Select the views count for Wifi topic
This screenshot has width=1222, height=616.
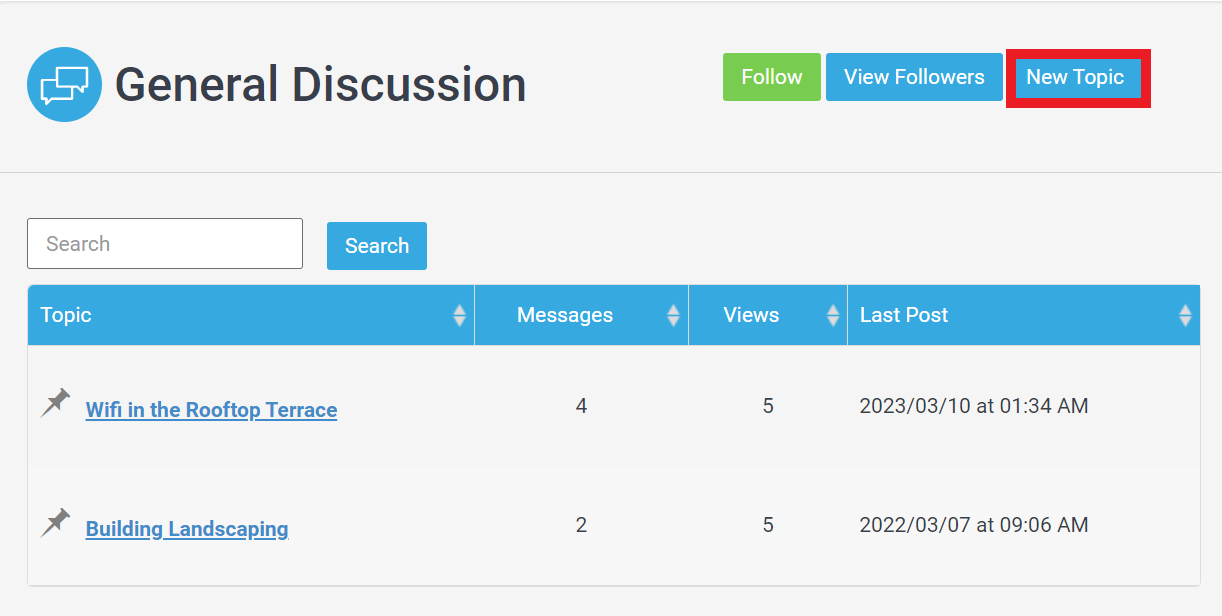(768, 406)
